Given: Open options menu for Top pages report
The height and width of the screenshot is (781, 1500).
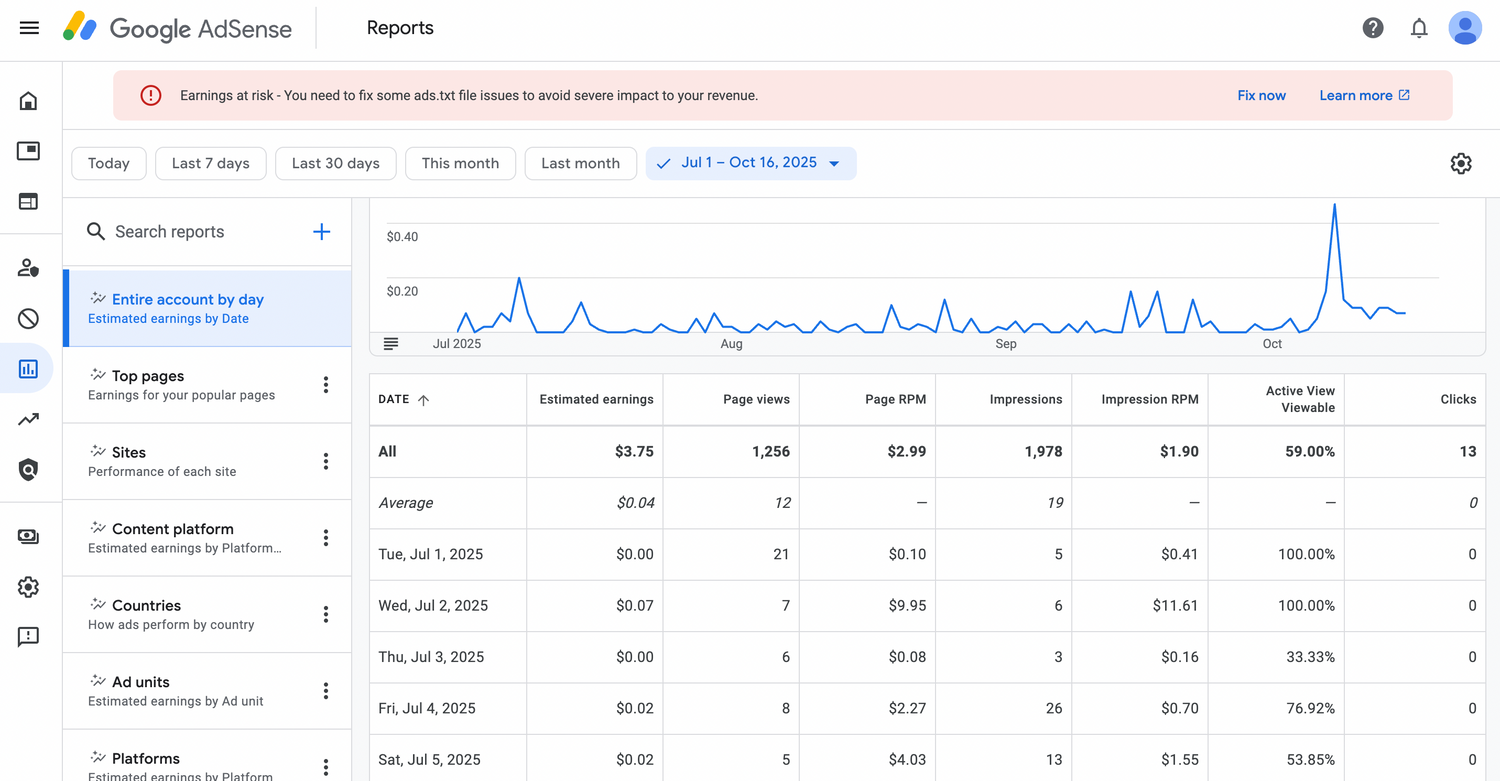Looking at the screenshot, I should [326, 385].
